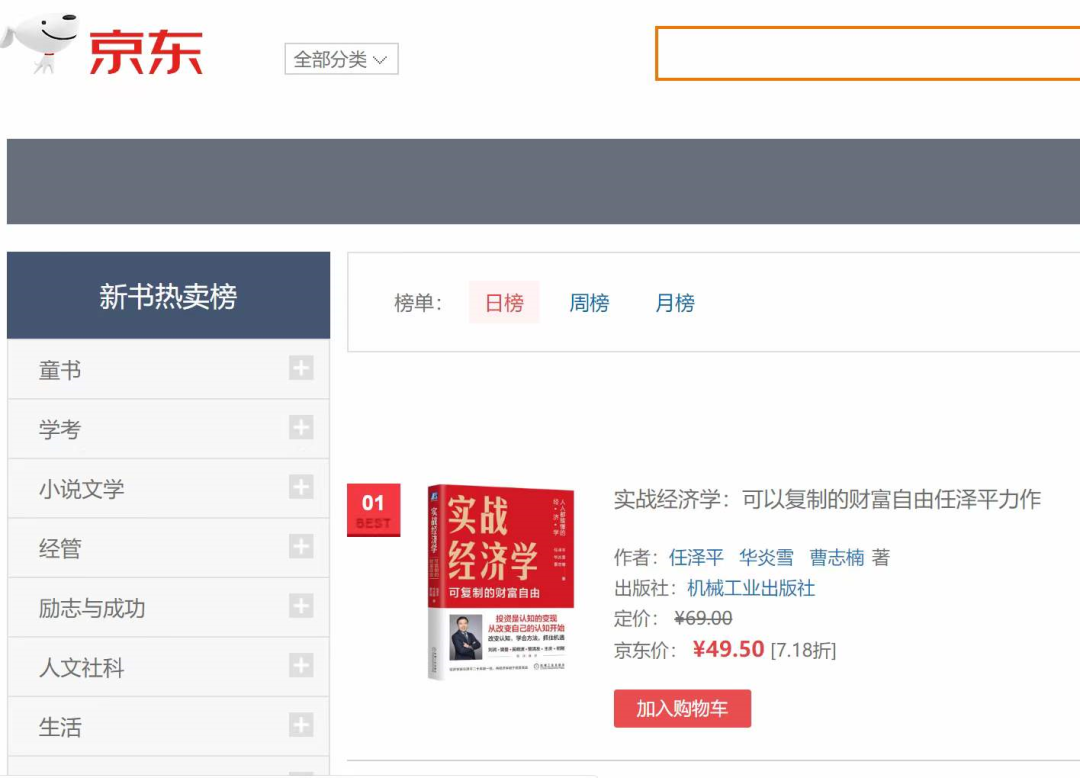Viewport: 1080px width, 778px height.
Task: Open author 曹志楠 link
Action: (836, 557)
